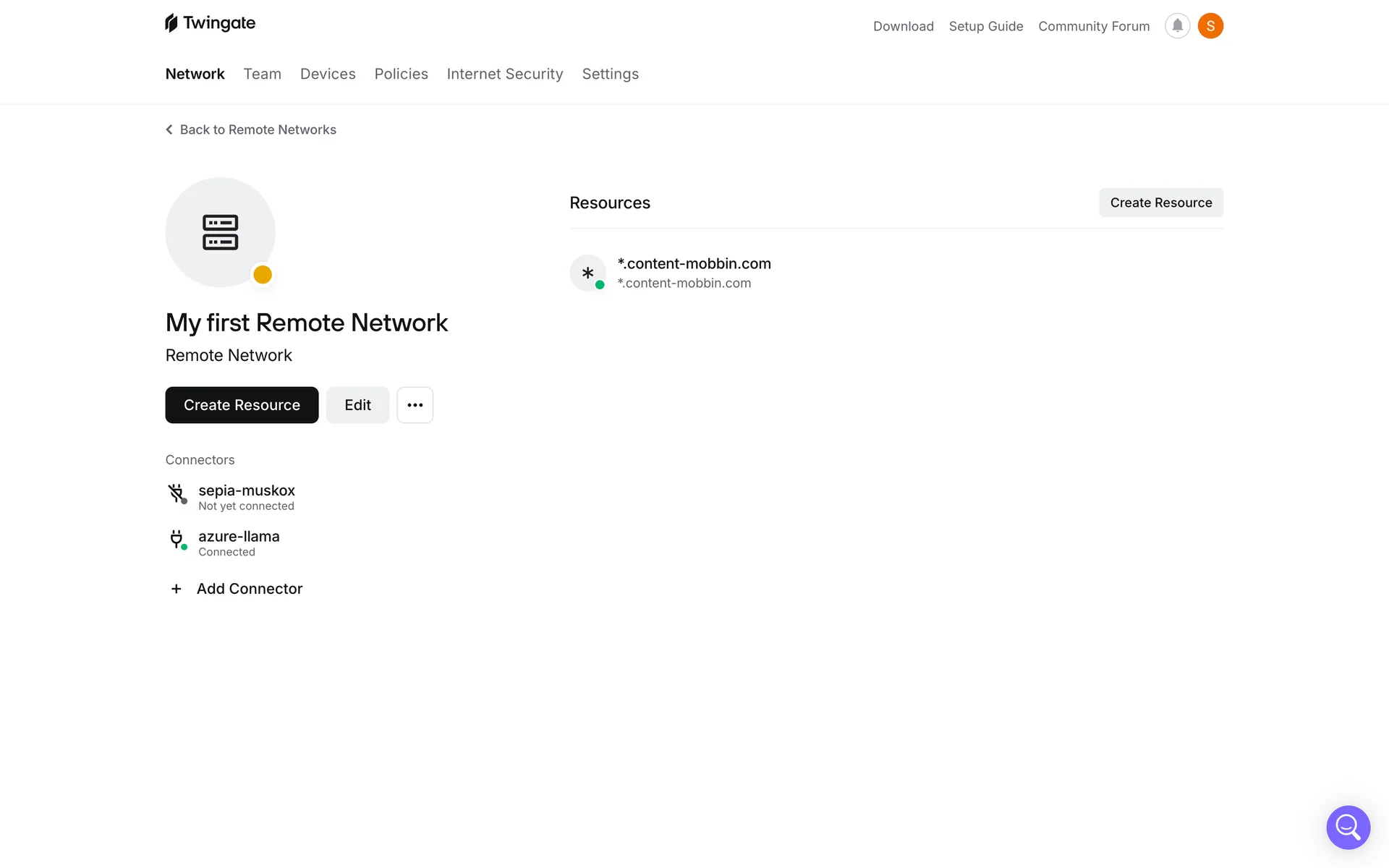Click Create Resource in Resources header
This screenshot has height=868, width=1389.
tap(1160, 203)
